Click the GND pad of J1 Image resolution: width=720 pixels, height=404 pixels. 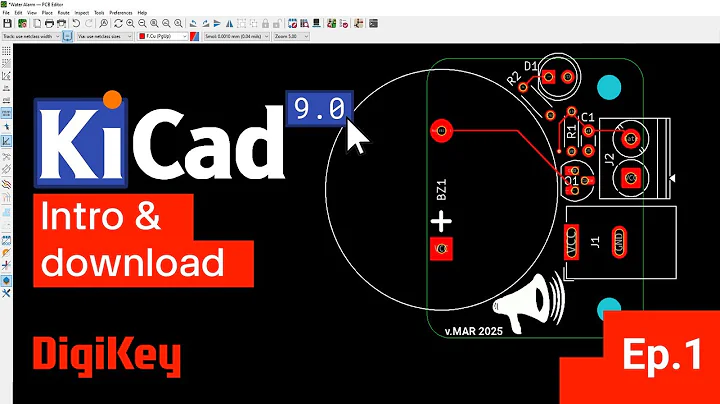[619, 241]
